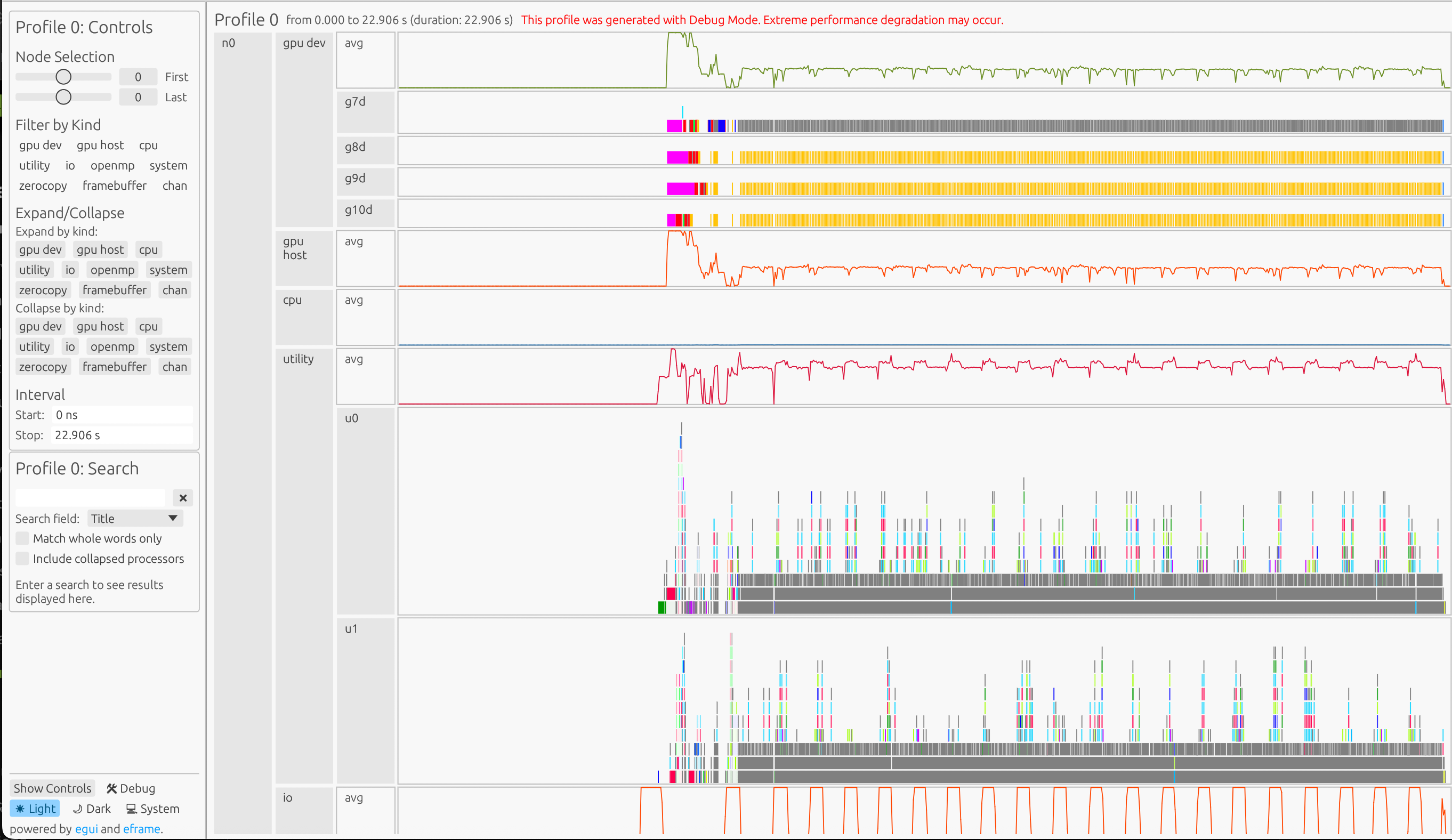
Task: Collapse openmp by kind
Action: pos(112,346)
